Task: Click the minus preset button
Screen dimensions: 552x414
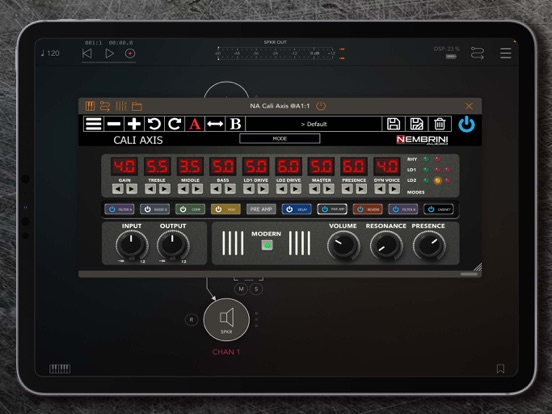Action: (x=114, y=124)
